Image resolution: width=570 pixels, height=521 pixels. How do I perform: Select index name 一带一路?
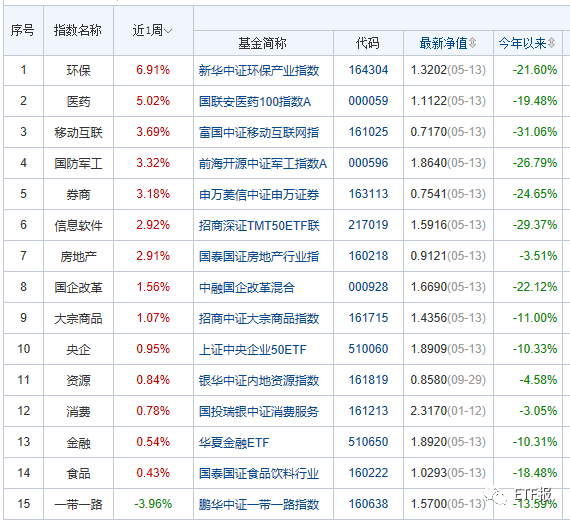tap(78, 504)
